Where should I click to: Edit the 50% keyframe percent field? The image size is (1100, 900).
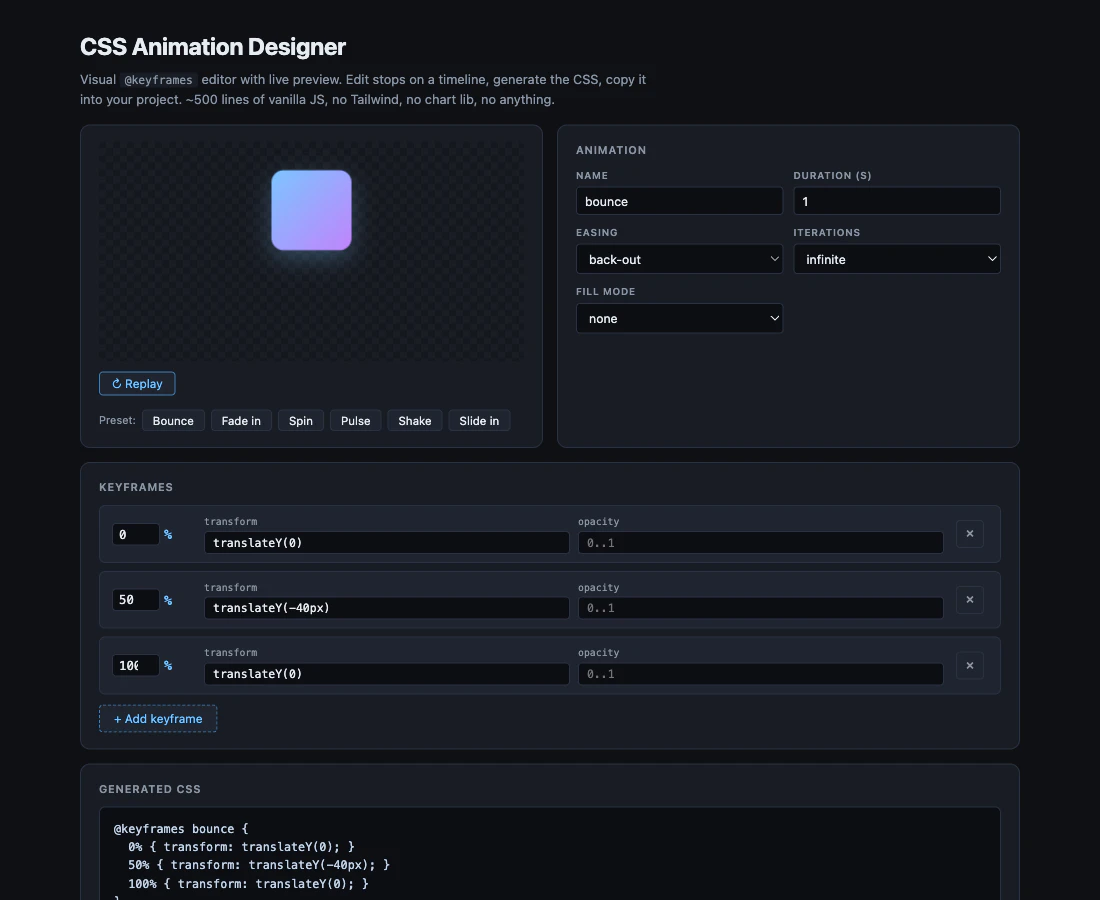coord(135,600)
